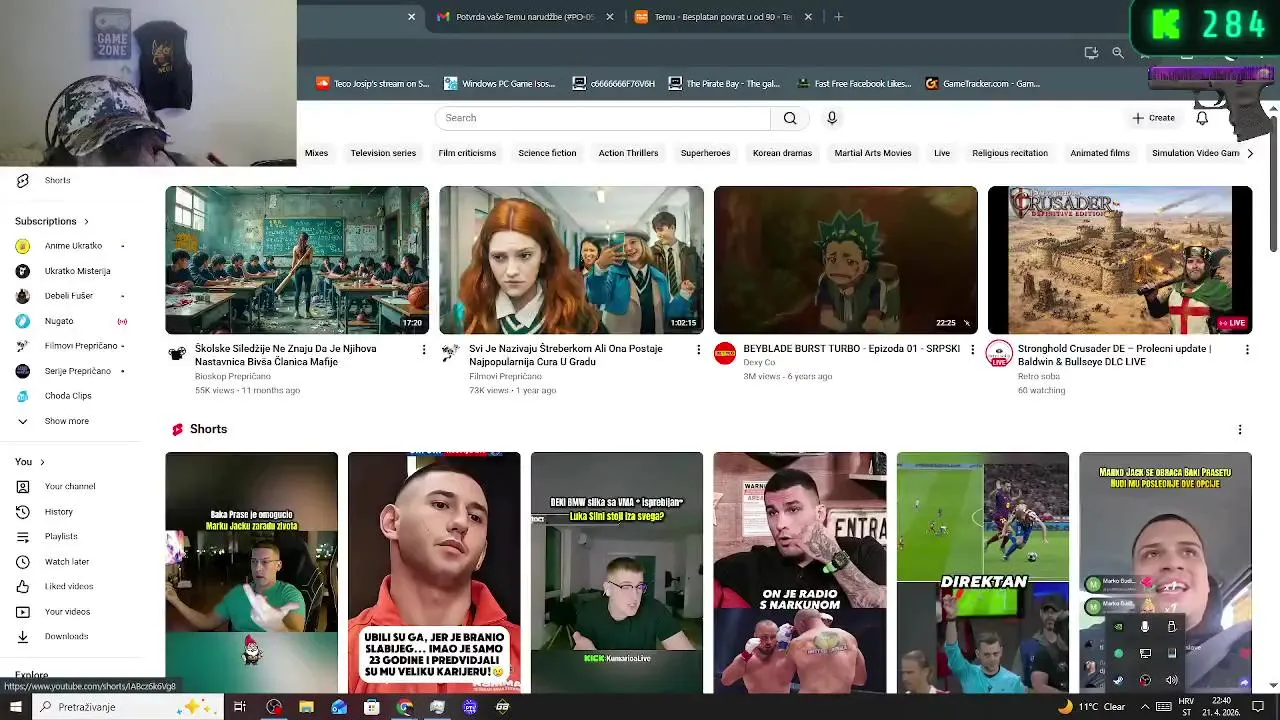This screenshot has width=1280, height=720.
Task: Open the Dexy Co channel avatar
Action: 725,353
